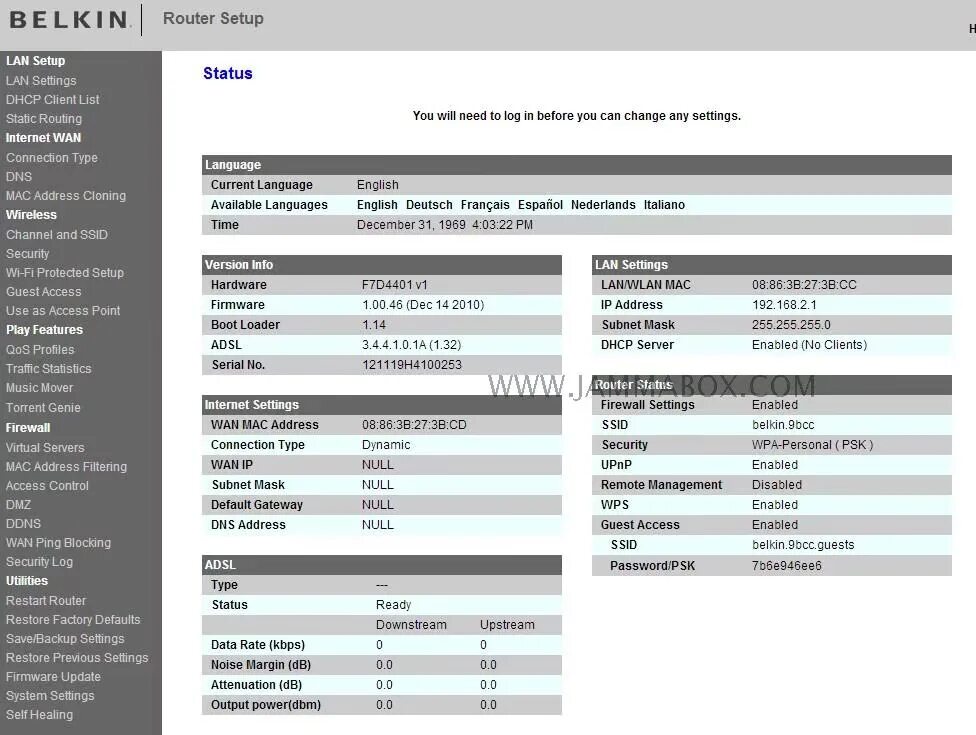Click Remote Management Disabled value

[x=777, y=485]
